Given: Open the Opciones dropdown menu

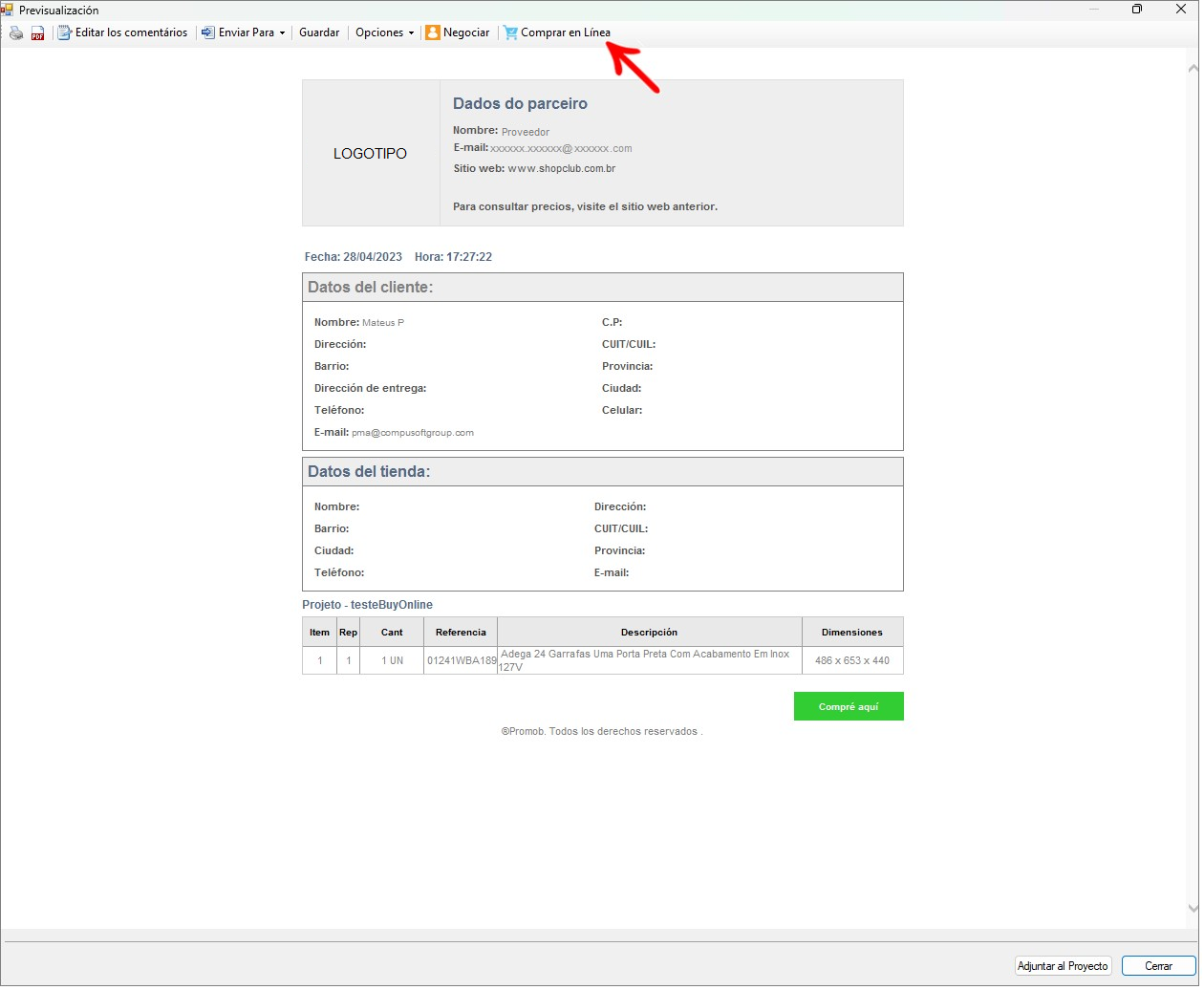Looking at the screenshot, I should point(385,32).
